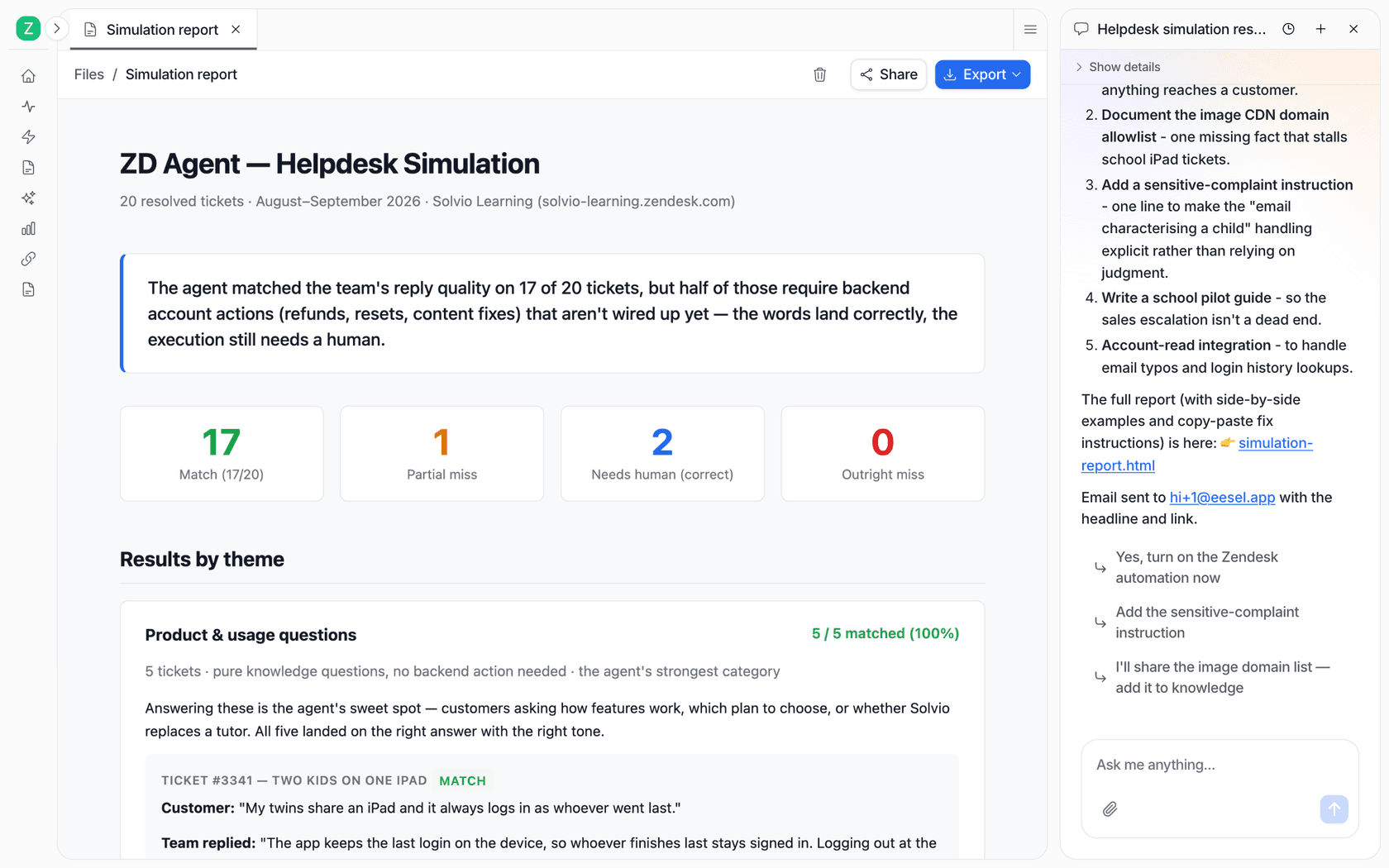Click the 'Ticket #3341 — Two kids on one iPad' title
The height and width of the screenshot is (868, 1389).
tap(294, 780)
